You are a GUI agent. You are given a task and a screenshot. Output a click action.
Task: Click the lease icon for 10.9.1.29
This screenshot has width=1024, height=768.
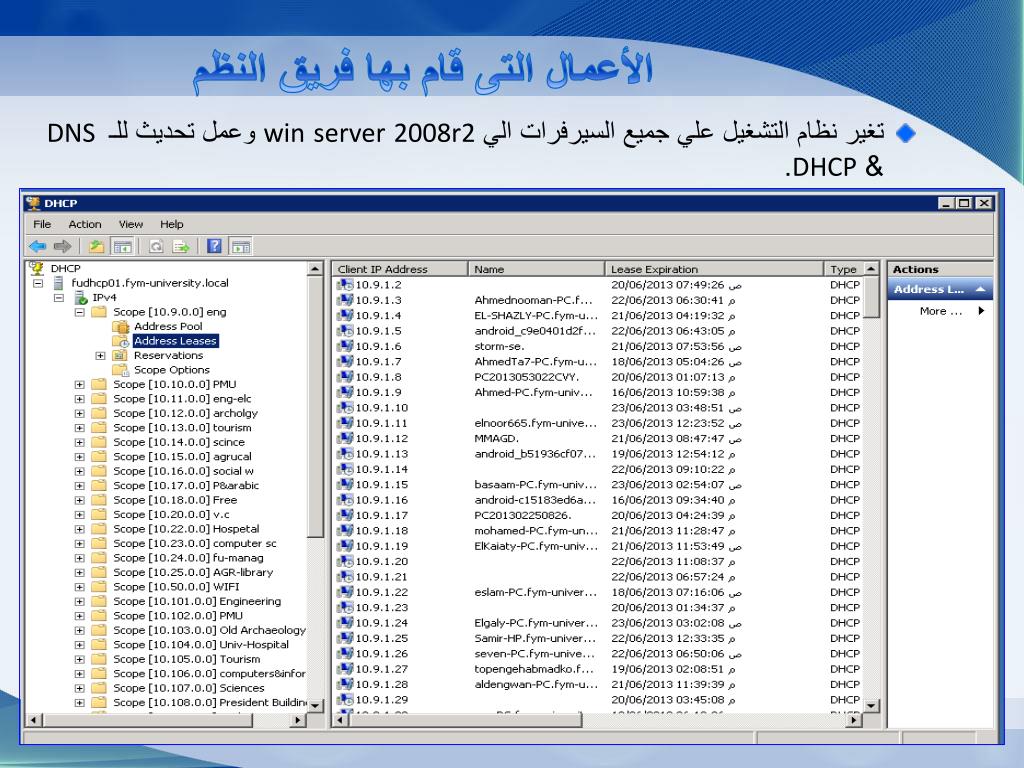click(344, 699)
